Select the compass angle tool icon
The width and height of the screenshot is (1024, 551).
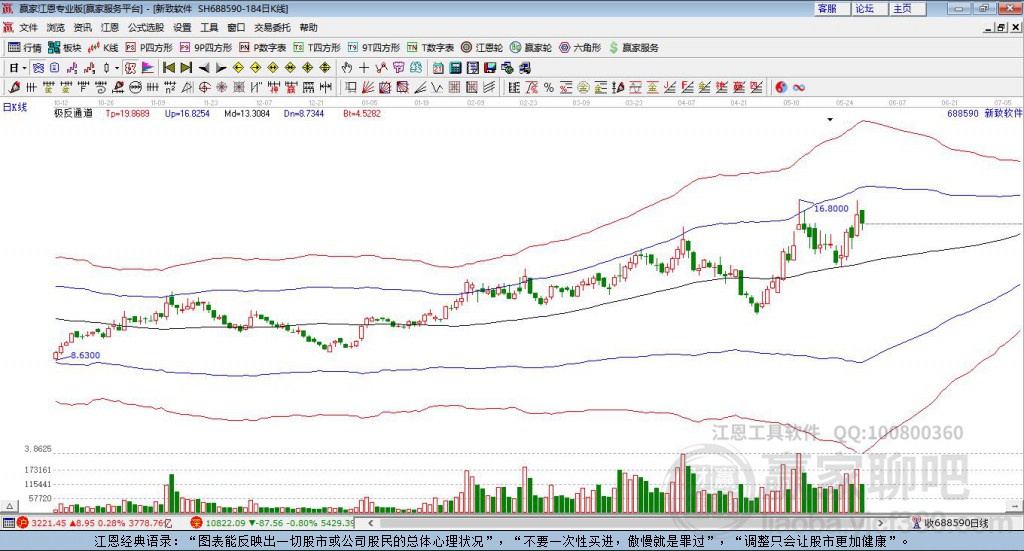coord(187,87)
